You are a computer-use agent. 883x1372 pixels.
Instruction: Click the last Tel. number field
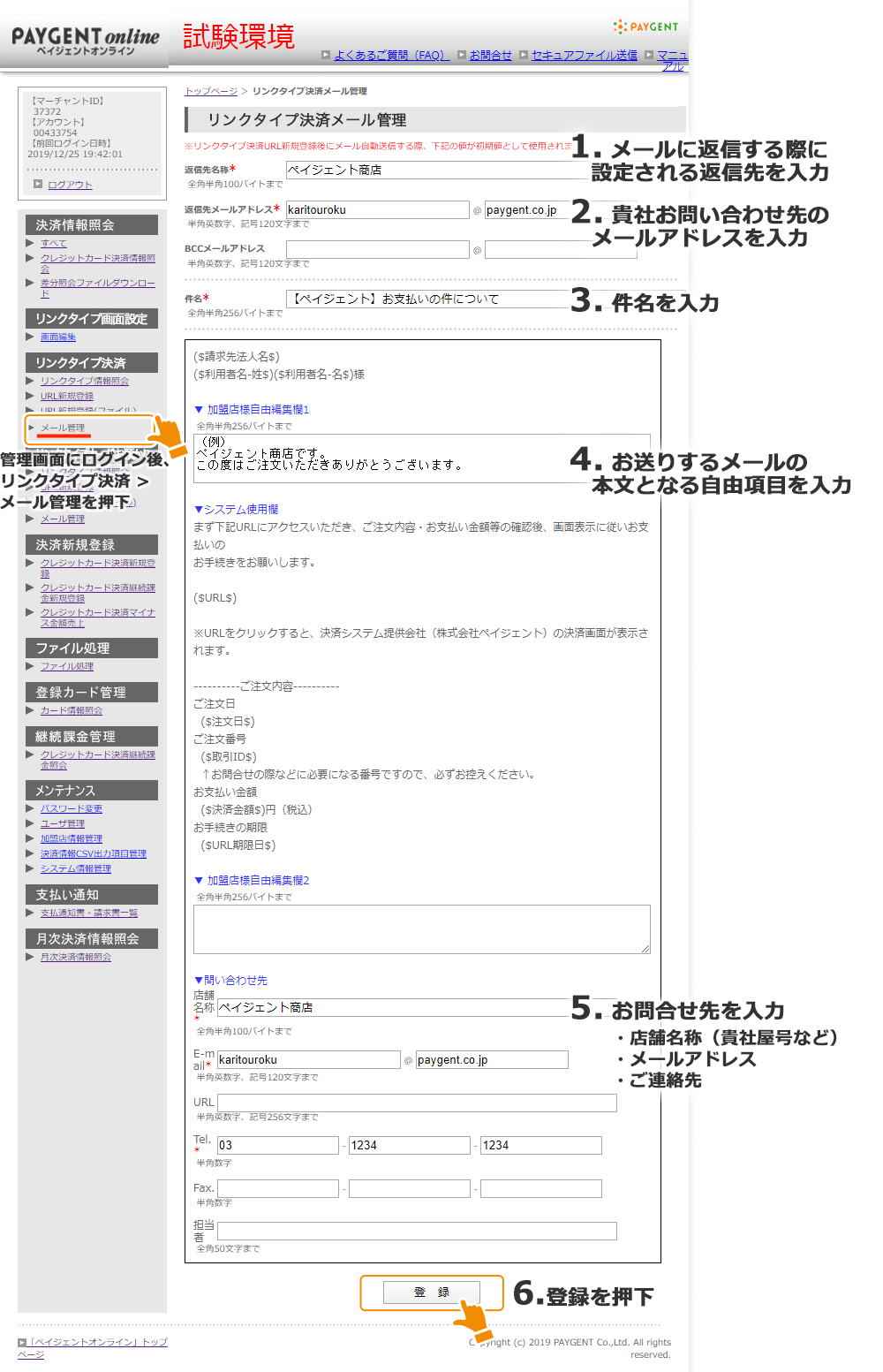pyautogui.click(x=540, y=1145)
